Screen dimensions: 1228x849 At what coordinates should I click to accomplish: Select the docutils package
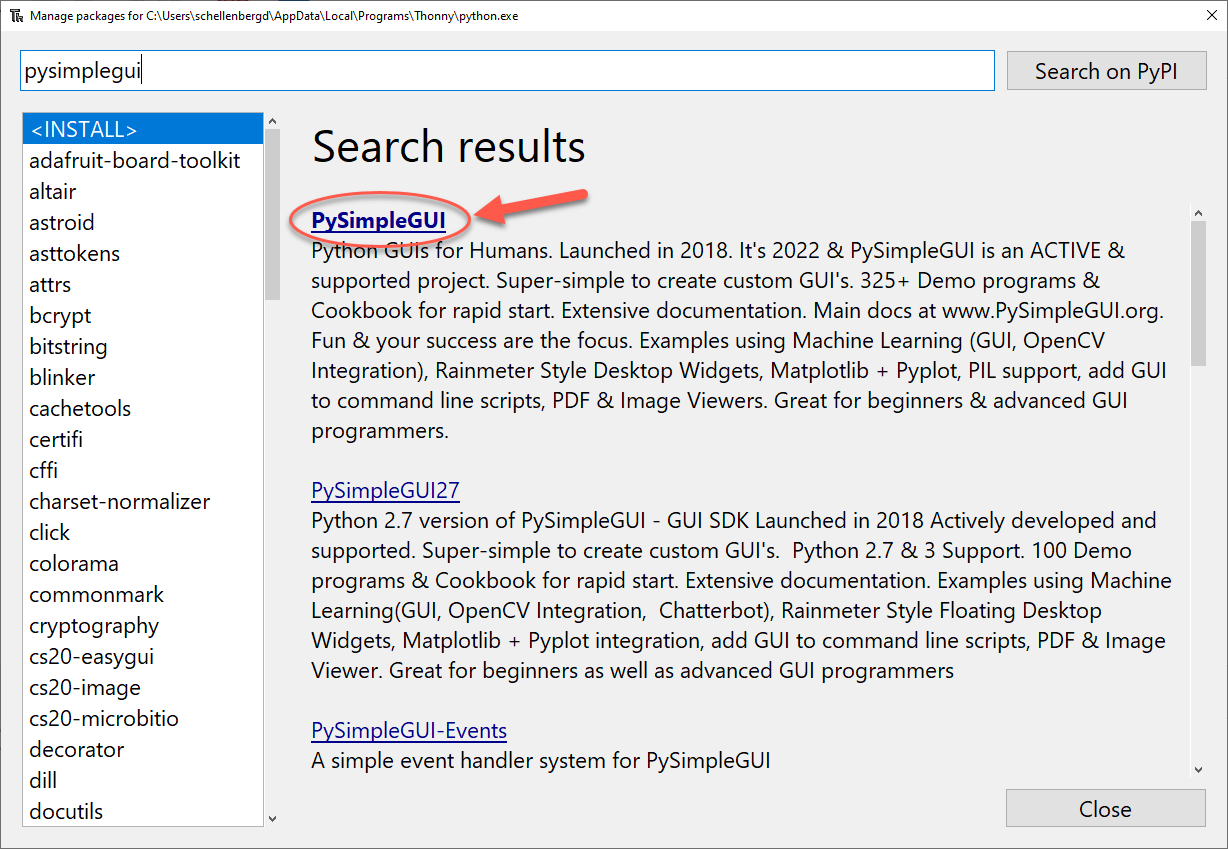coord(65,811)
